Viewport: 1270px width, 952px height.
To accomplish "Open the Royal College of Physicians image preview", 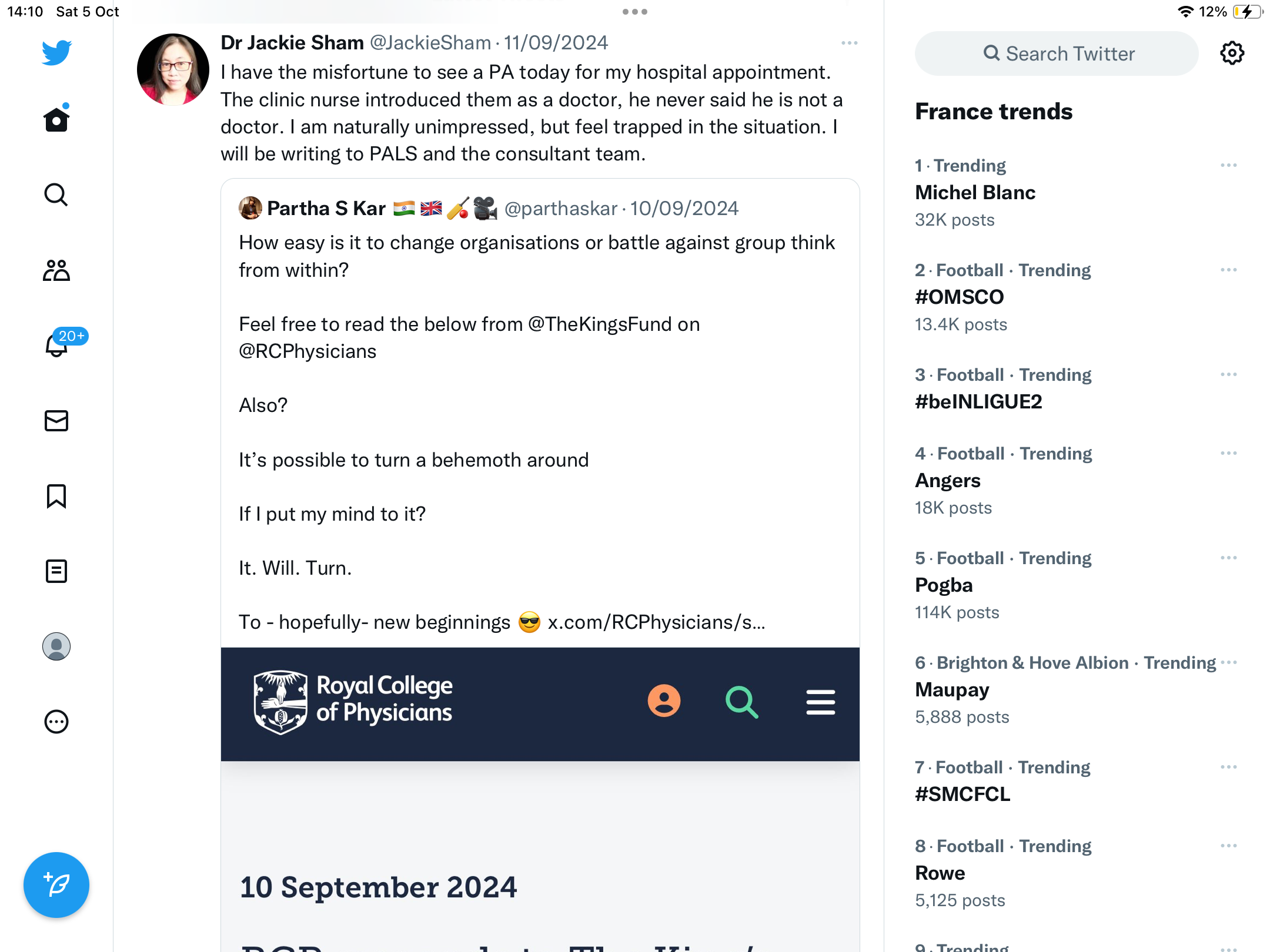I will (x=540, y=799).
